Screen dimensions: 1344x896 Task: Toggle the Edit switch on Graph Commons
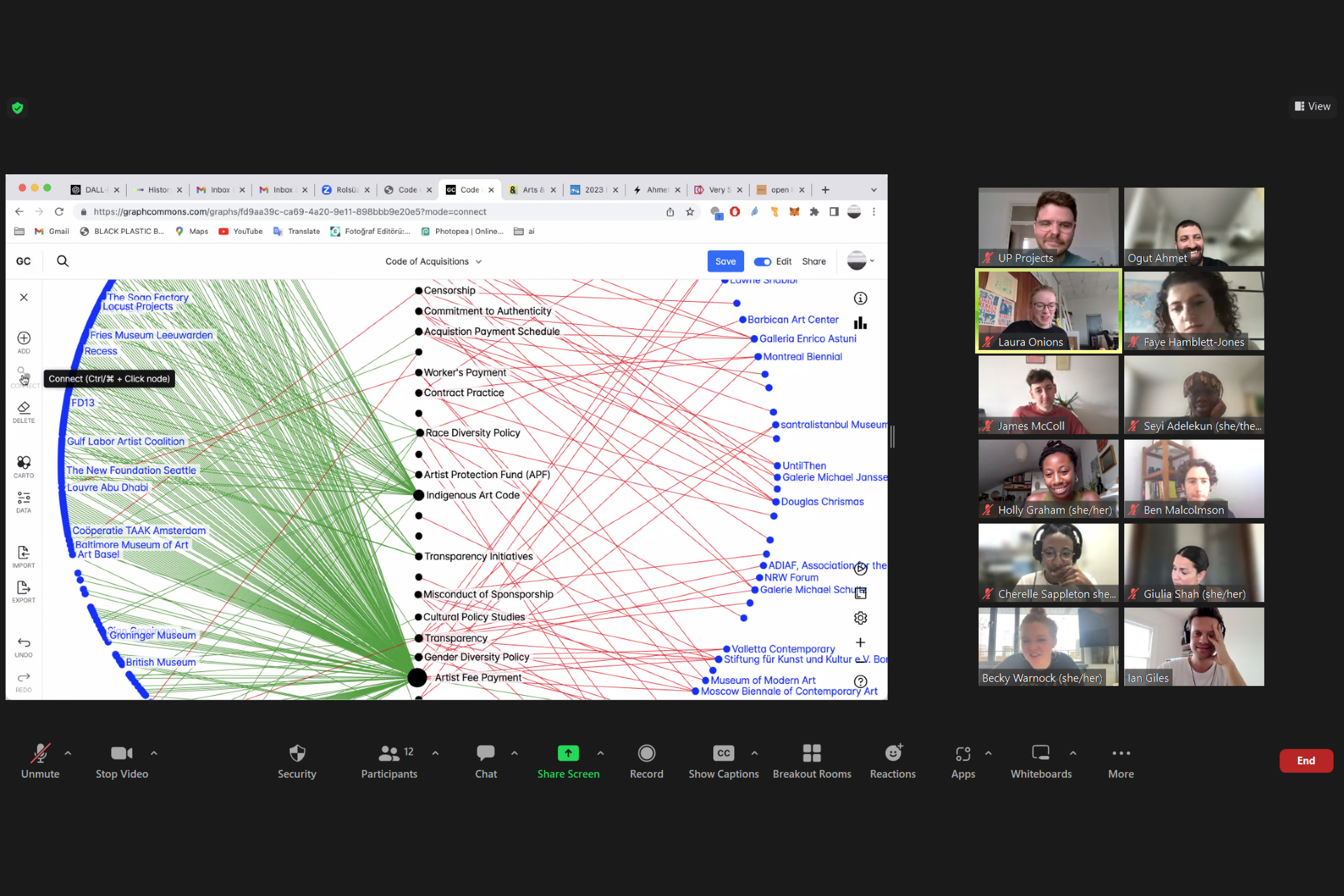[763, 261]
